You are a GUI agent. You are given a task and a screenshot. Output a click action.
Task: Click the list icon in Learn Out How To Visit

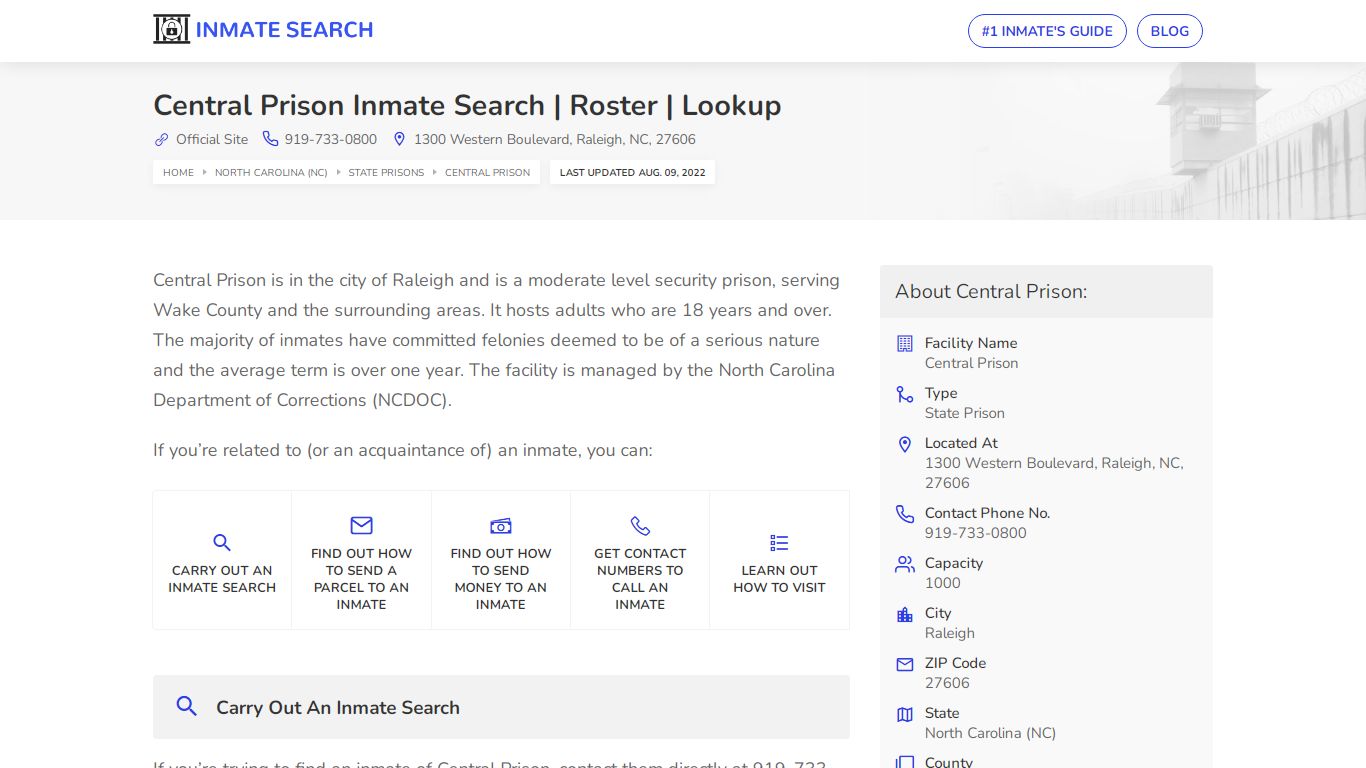coord(779,543)
